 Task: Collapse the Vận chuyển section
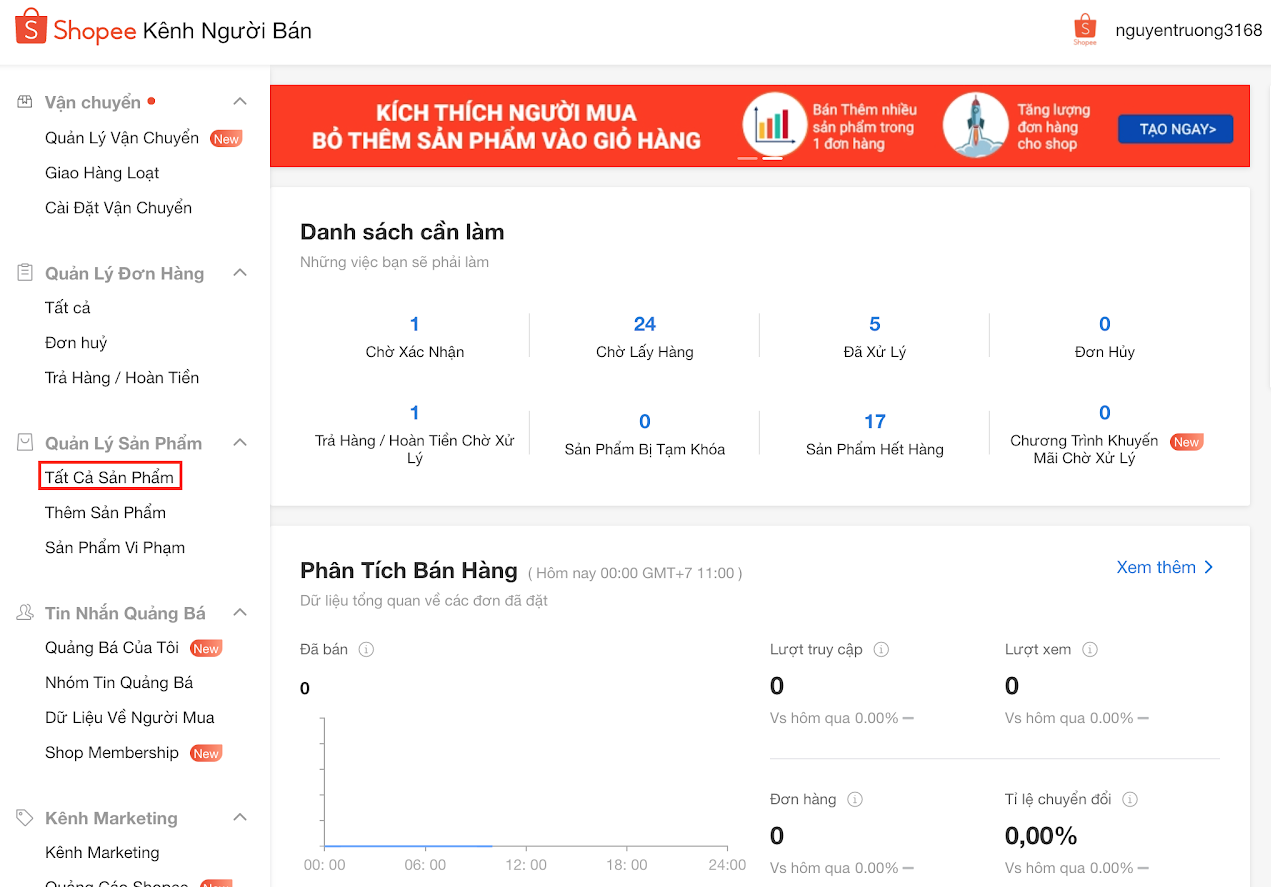pos(240,102)
